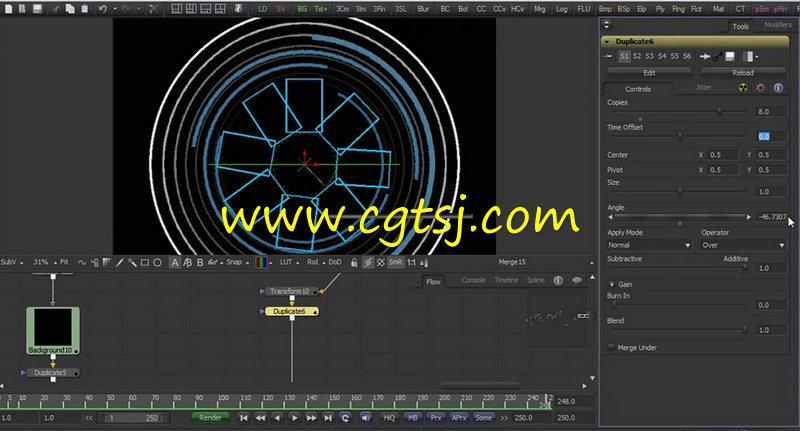Click the motion blur radiation icon tab
800x431 pixels.
coord(743,88)
